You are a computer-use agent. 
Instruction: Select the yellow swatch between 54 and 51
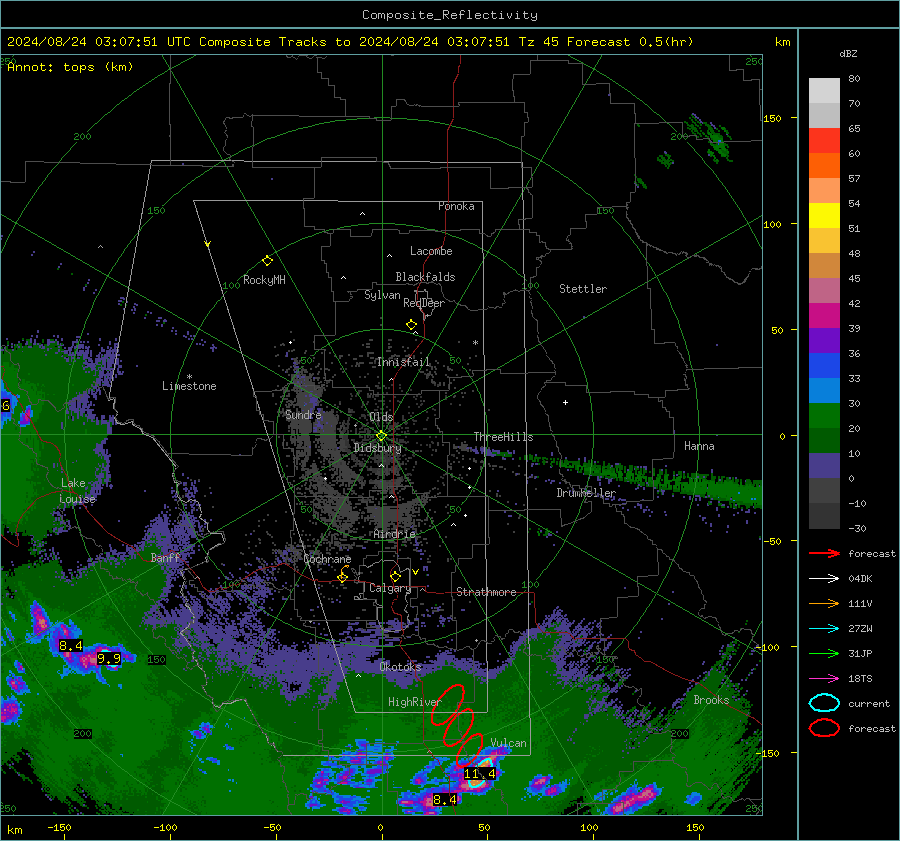[x=824, y=216]
